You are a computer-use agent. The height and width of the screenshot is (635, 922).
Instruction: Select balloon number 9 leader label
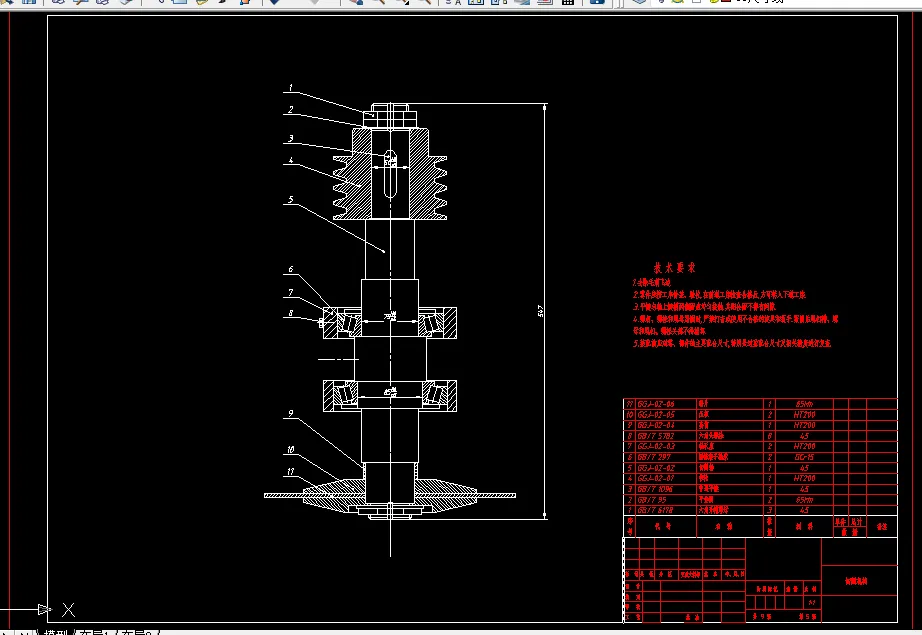[290, 413]
